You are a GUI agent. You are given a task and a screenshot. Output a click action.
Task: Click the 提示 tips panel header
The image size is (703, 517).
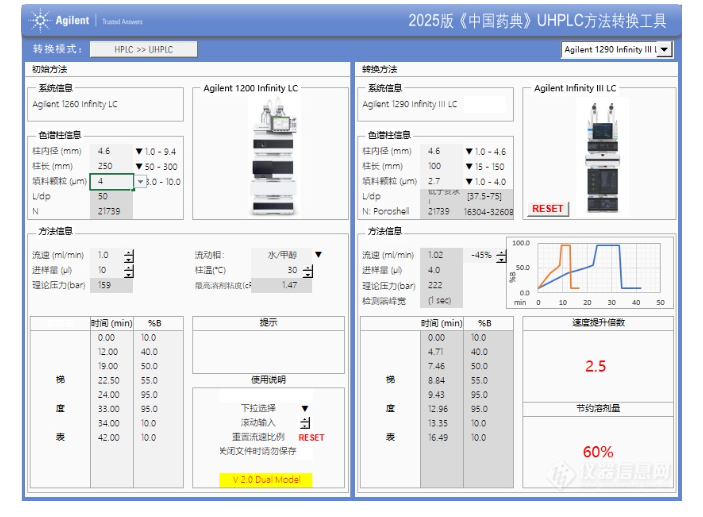[268, 323]
